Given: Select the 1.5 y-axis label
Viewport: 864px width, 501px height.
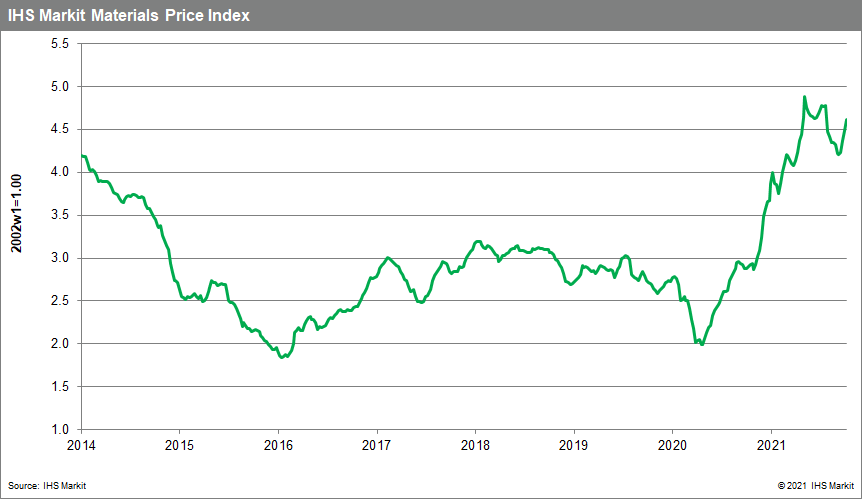Looking at the screenshot, I should point(58,386).
